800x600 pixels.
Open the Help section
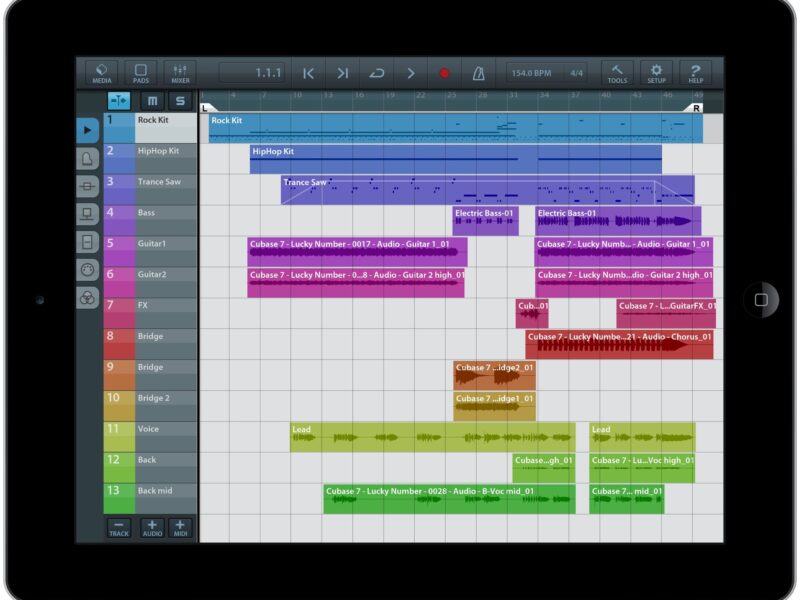[695, 73]
